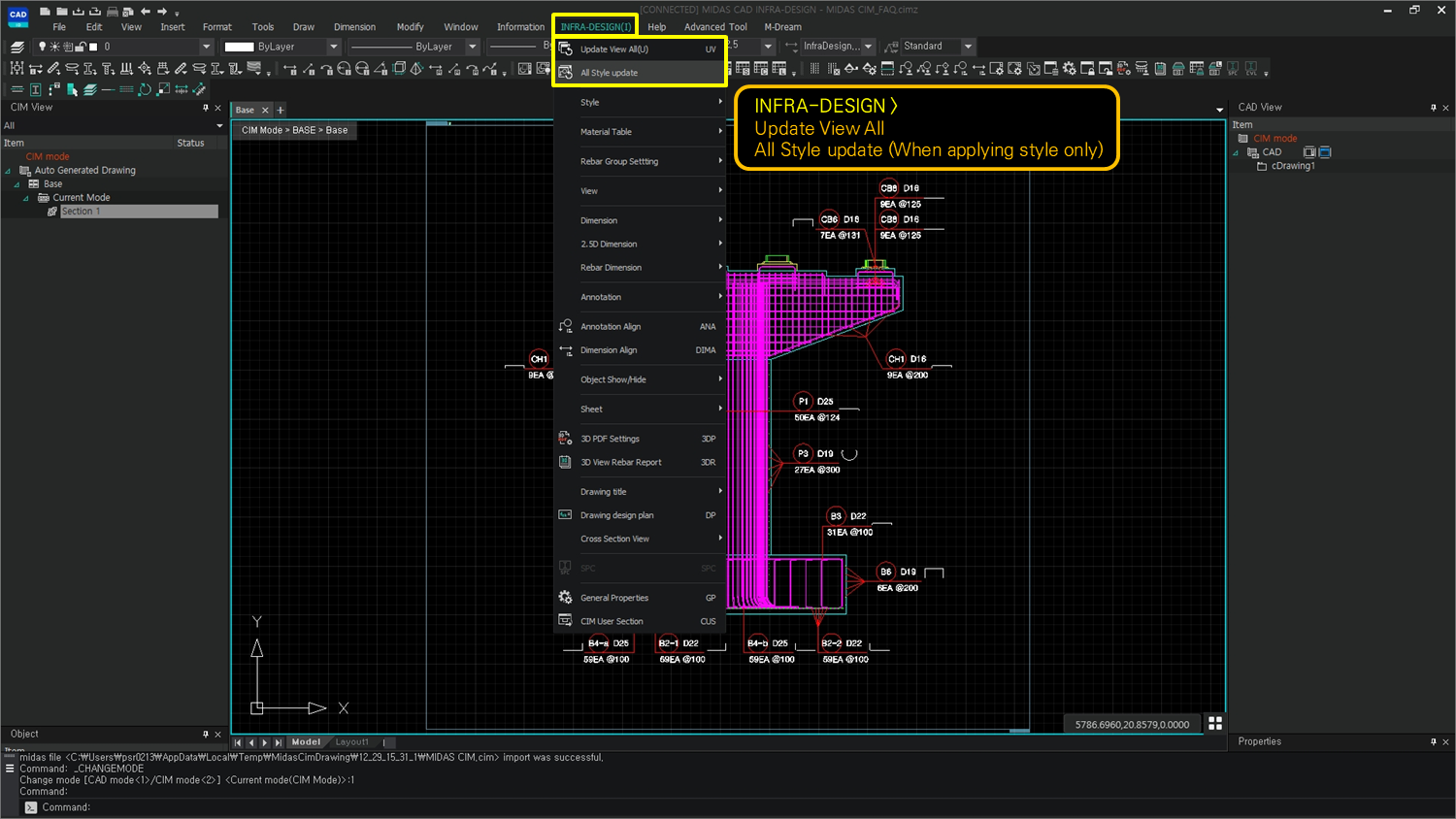
Task: Toggle the pin on the CAD View panel
Action: (1435, 107)
